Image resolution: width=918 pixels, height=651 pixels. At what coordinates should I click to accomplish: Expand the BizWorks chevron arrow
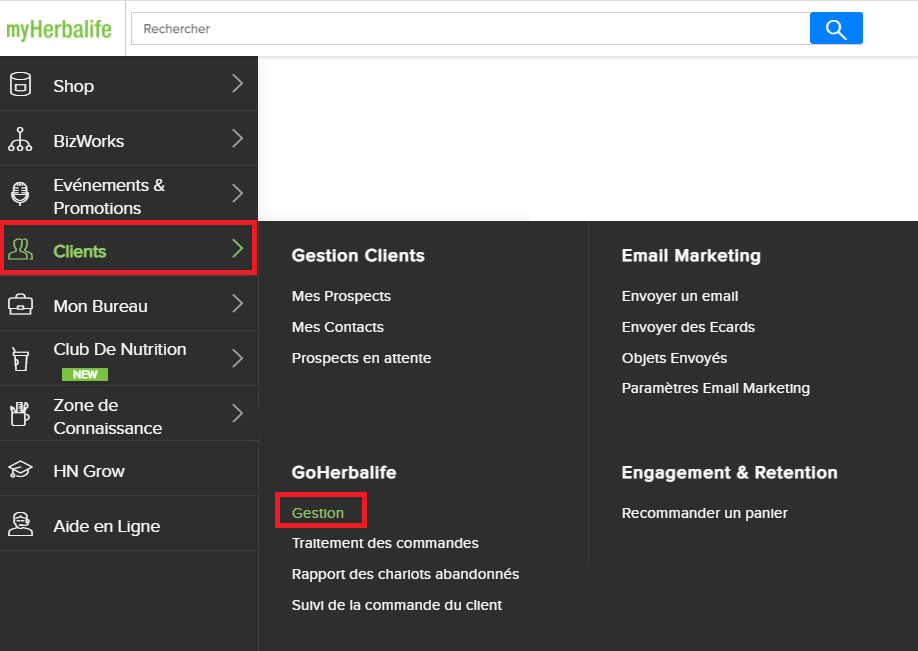[237, 138]
